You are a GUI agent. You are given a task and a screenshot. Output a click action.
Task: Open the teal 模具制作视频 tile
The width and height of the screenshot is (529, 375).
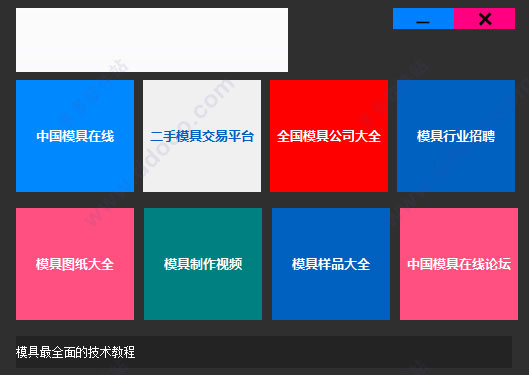coord(203,264)
